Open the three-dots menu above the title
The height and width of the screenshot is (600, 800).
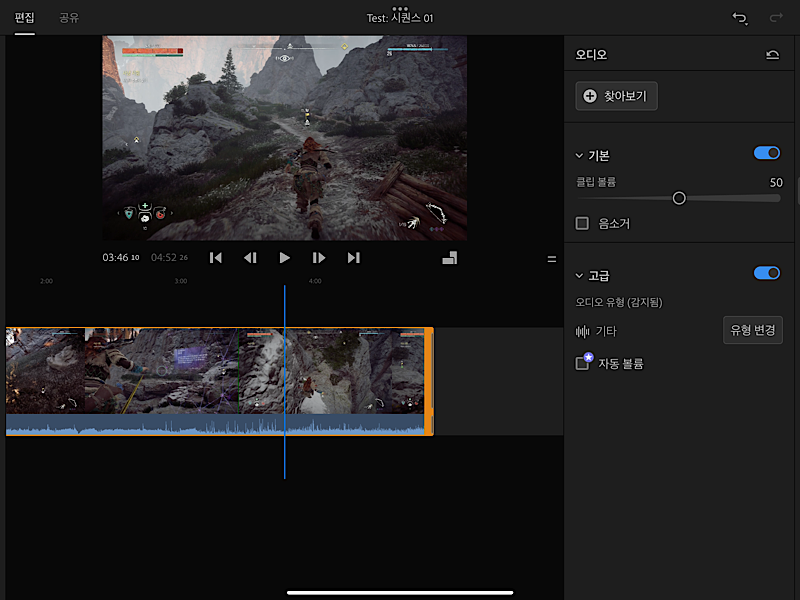(x=400, y=8)
